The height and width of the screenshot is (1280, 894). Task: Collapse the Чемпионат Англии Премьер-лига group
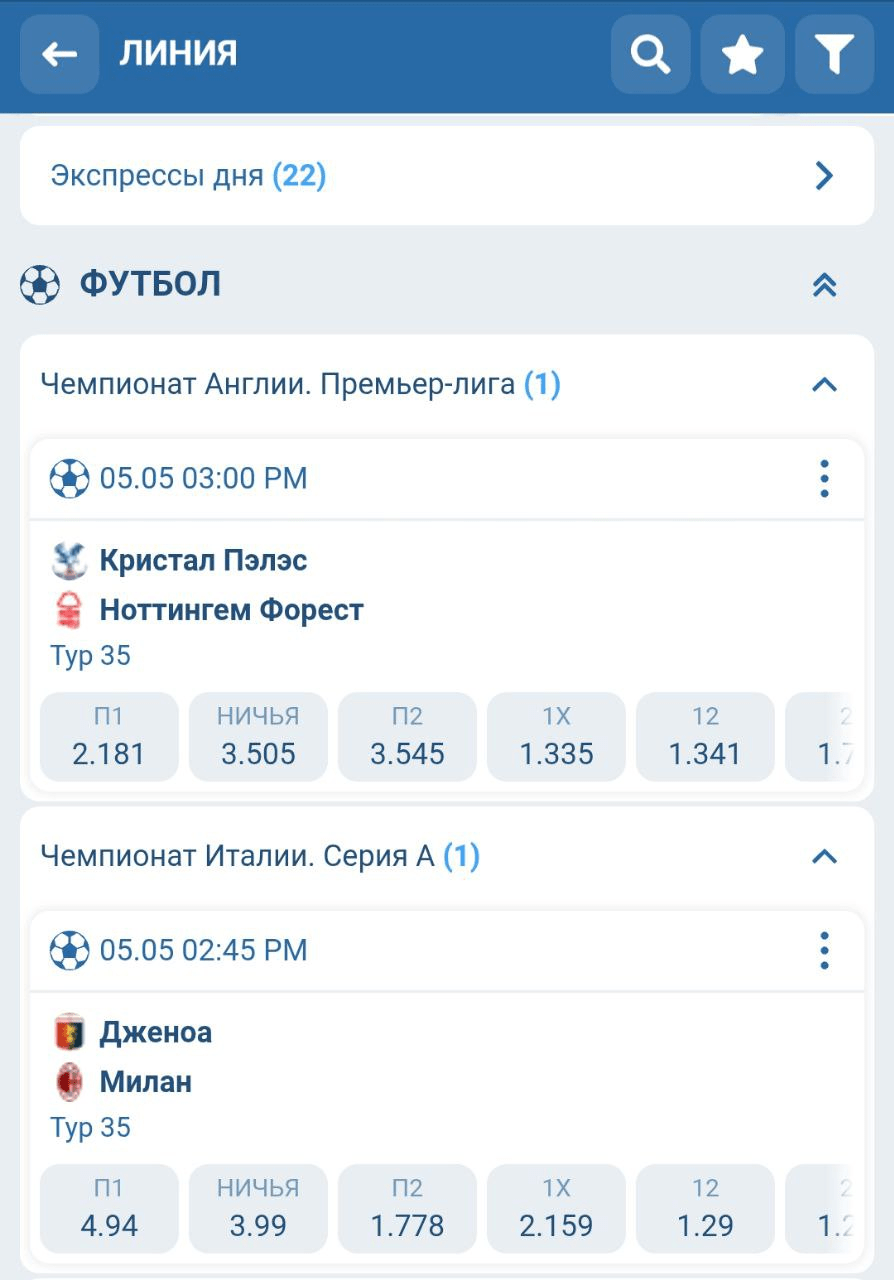(x=824, y=385)
